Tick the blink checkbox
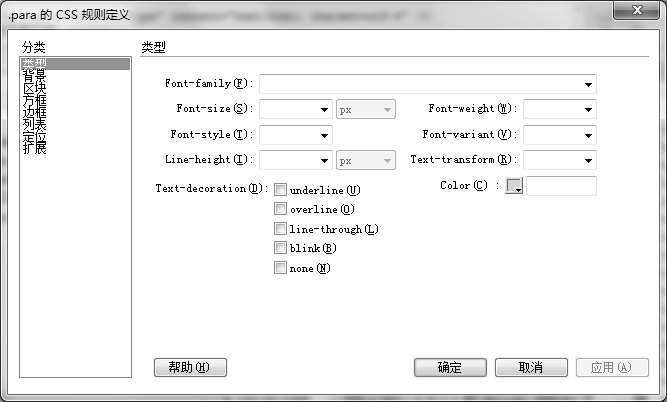The image size is (667, 402). (x=281, y=248)
